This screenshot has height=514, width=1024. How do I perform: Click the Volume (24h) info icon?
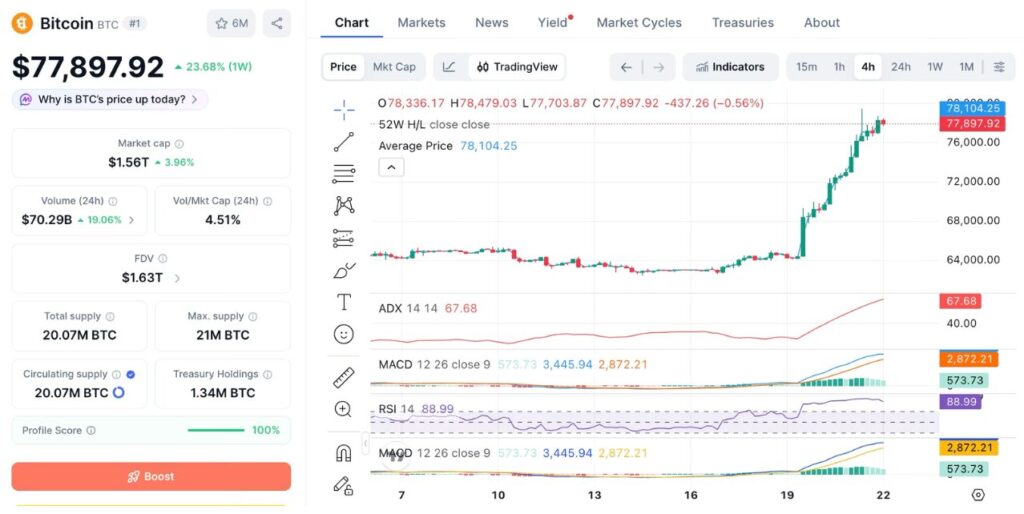(x=113, y=201)
